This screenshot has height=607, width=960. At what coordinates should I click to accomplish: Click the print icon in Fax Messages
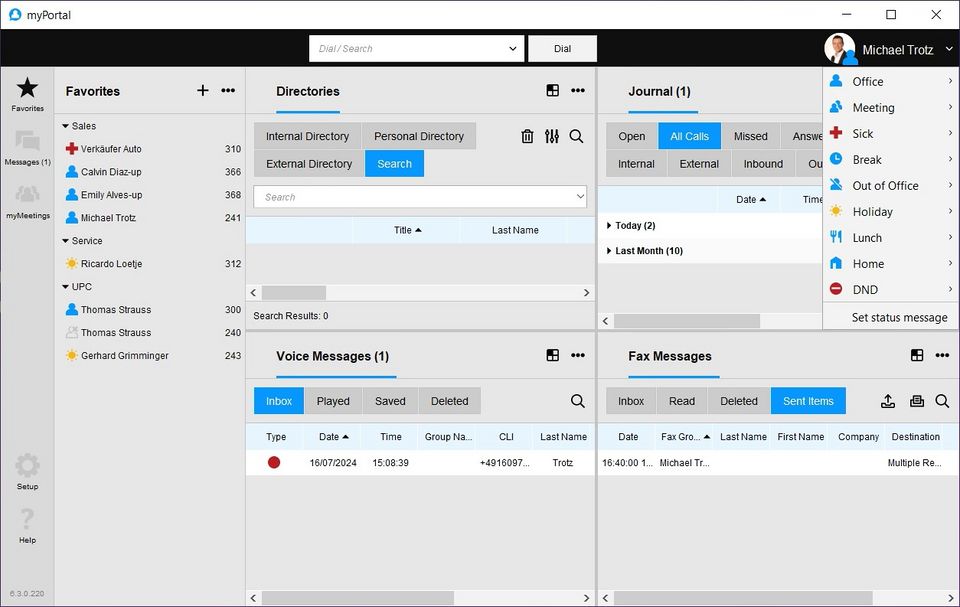click(x=916, y=400)
